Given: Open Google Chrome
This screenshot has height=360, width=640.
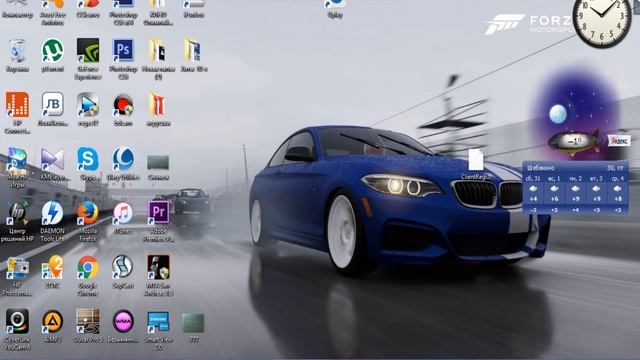Looking at the screenshot, I should [x=88, y=268].
